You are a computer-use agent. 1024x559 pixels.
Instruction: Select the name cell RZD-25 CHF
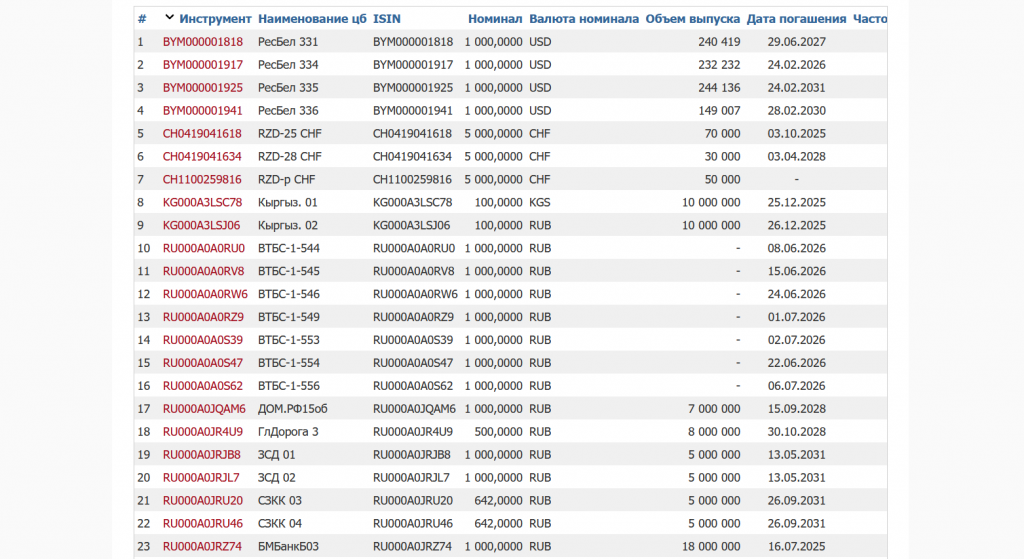[x=290, y=133]
